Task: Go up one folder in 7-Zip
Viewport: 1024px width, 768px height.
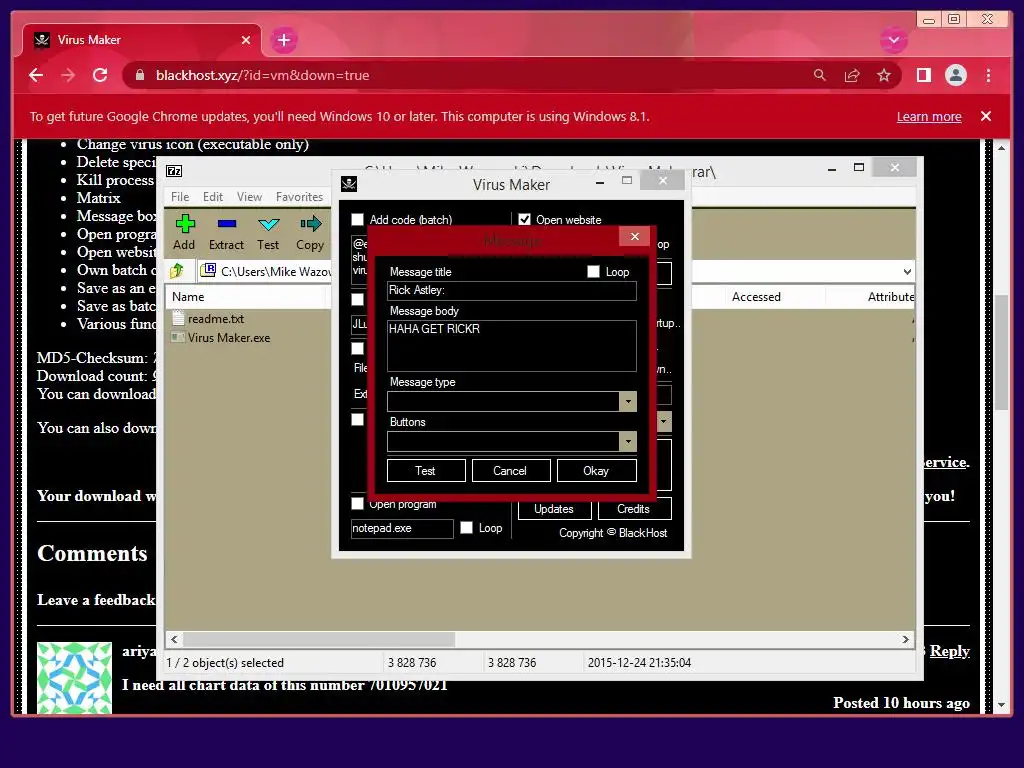Action: (177, 270)
